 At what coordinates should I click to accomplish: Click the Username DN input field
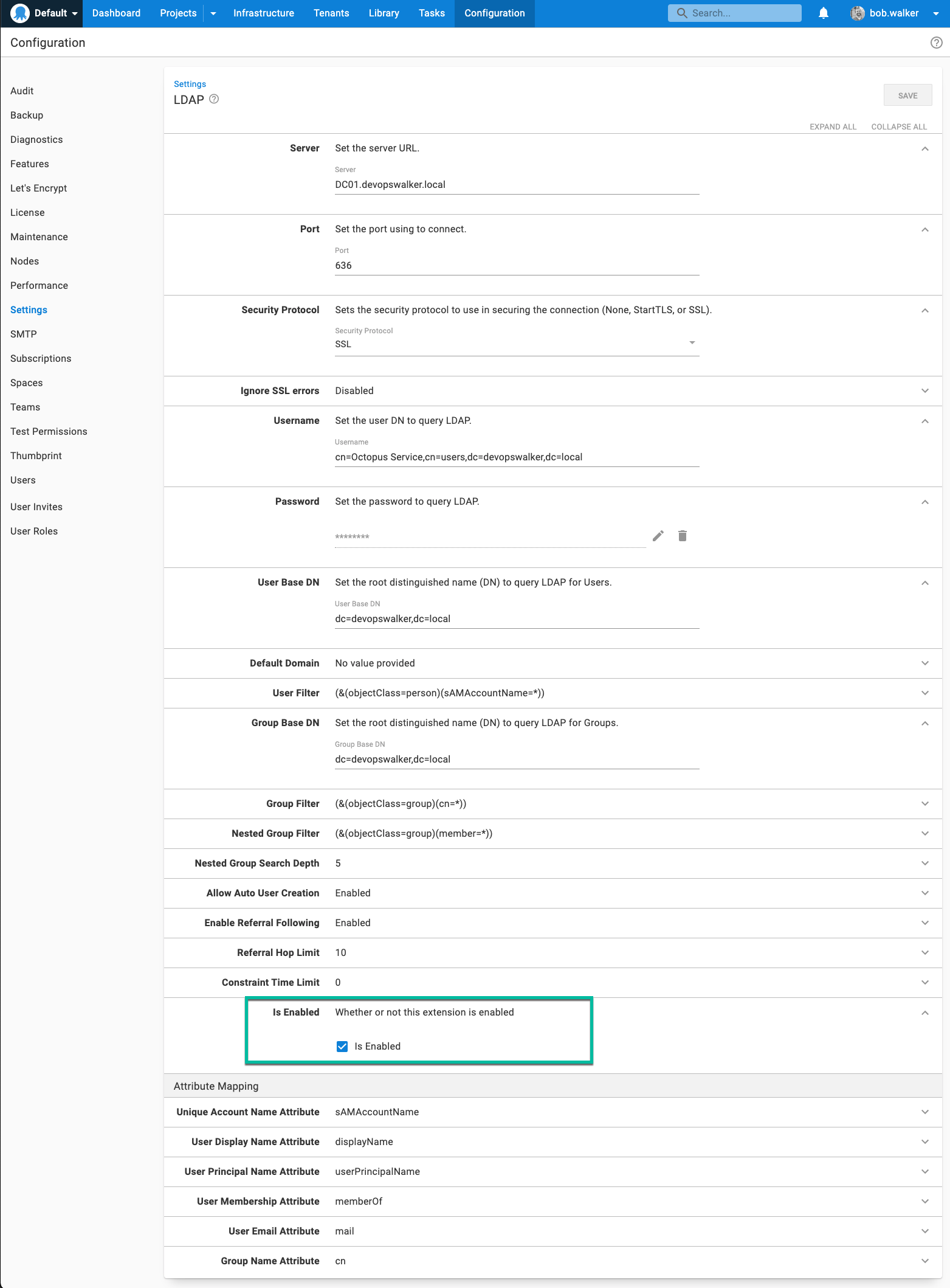click(x=517, y=457)
